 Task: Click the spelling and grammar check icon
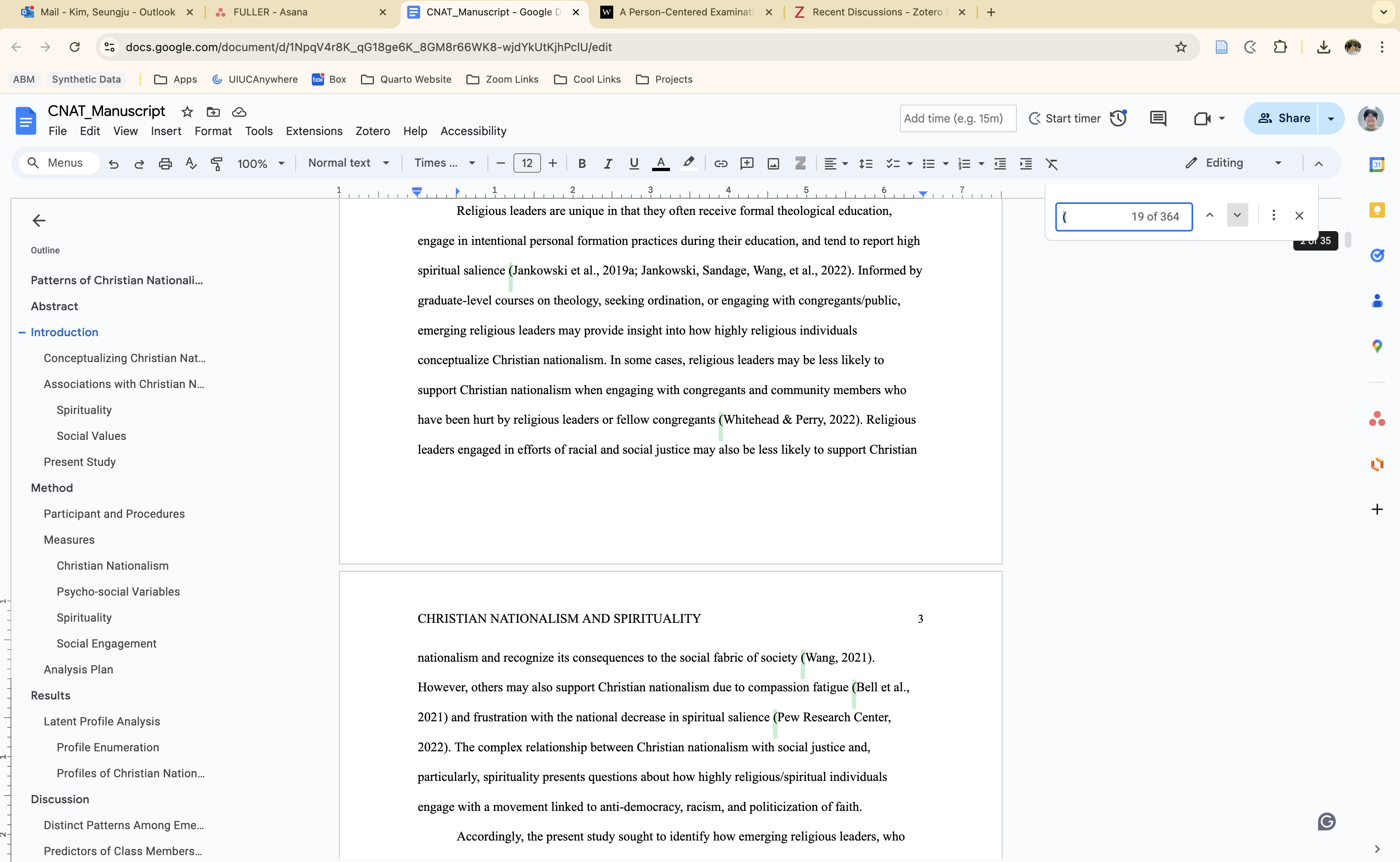[x=191, y=164]
